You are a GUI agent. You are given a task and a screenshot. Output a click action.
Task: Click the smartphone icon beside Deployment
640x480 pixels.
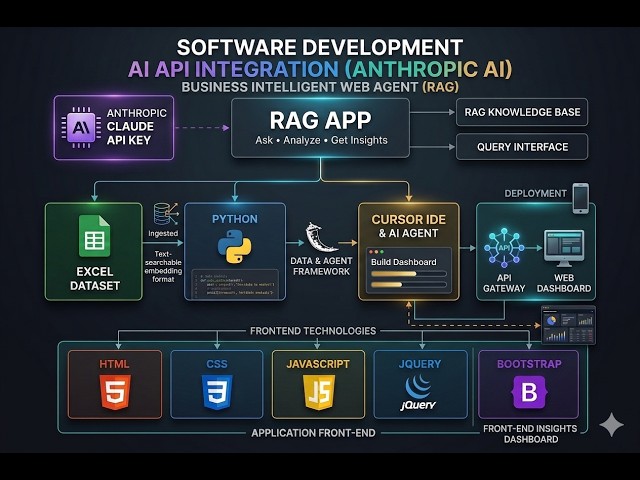[x=580, y=198]
